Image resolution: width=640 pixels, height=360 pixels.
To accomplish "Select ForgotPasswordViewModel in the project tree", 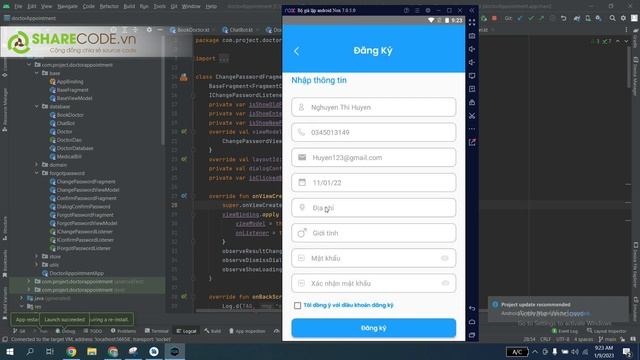I will (x=87, y=223).
